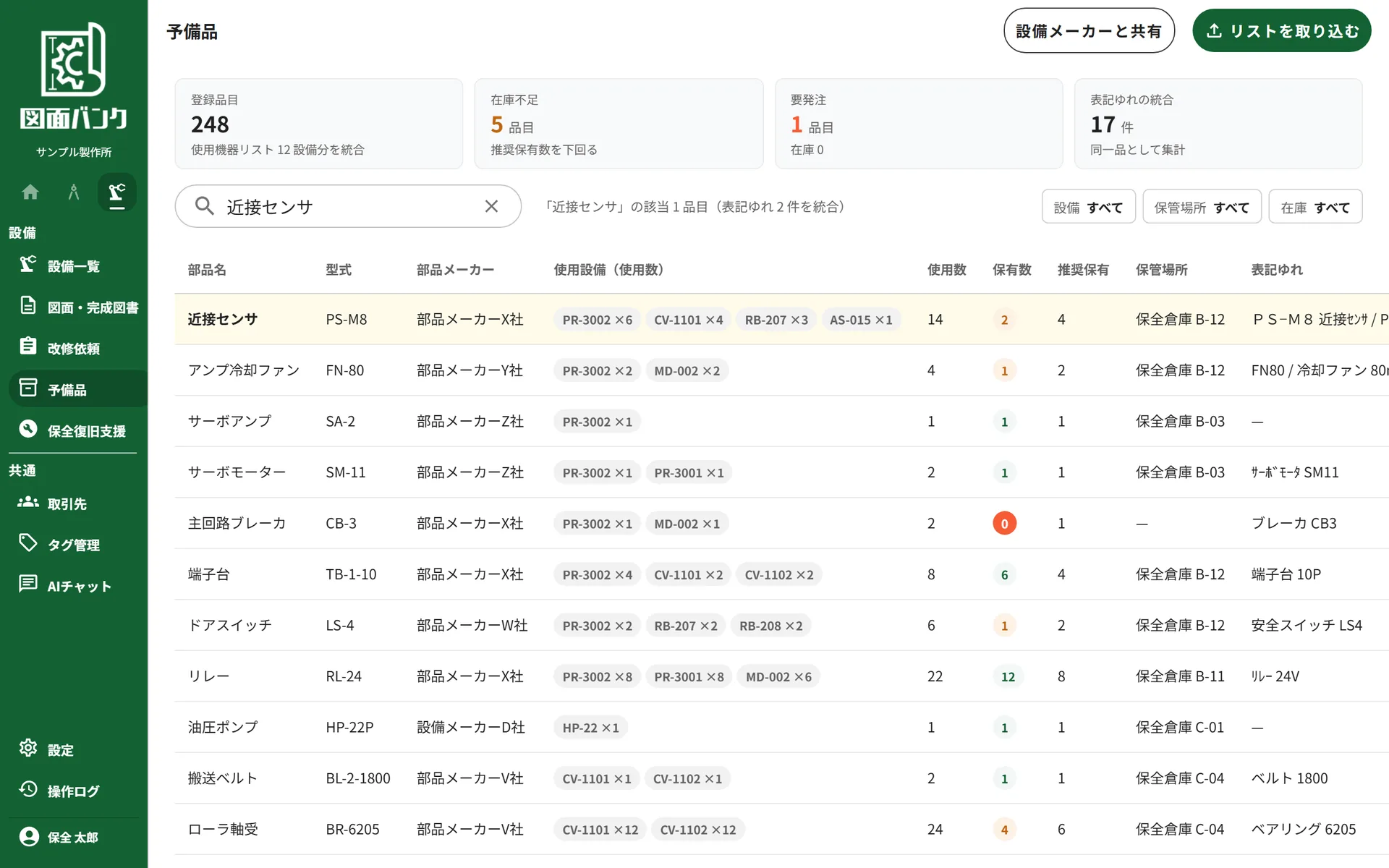This screenshot has height=868, width=1389.
Task: Click AS-015 ×1 equipment chip
Action: point(861,320)
